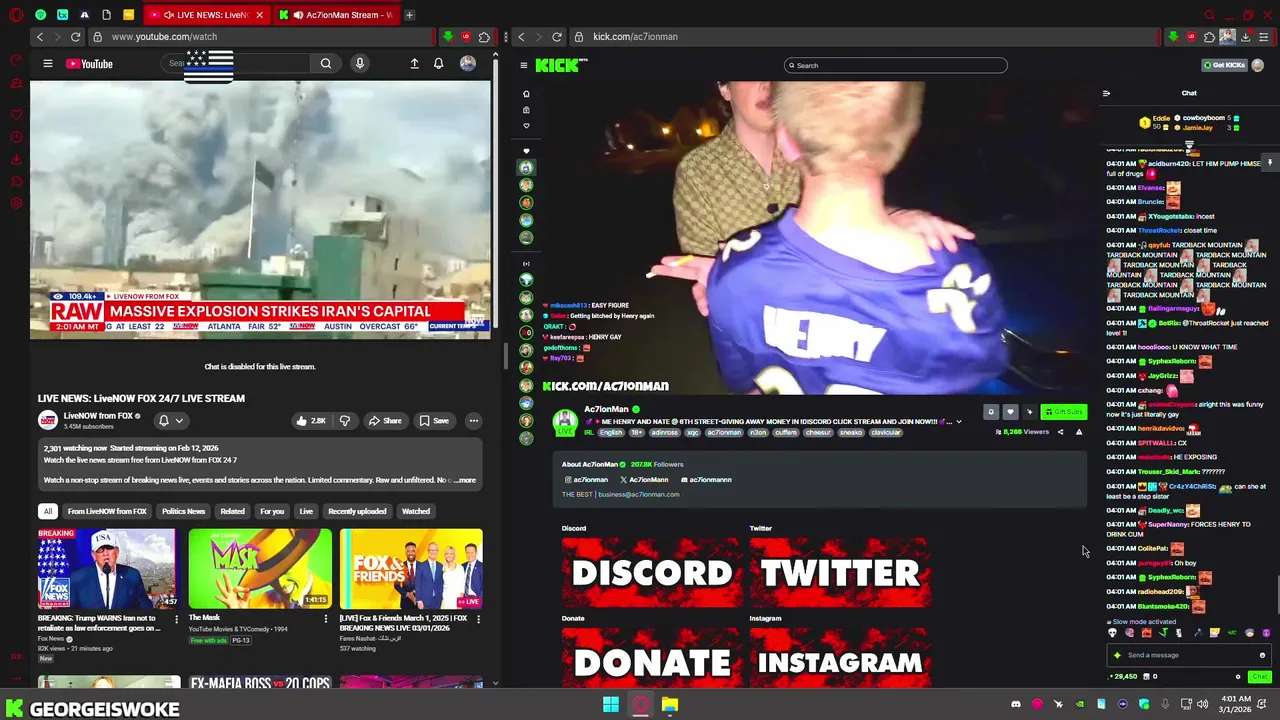Select the All filter chip
Viewport: 1280px width, 720px height.
pos(47,511)
